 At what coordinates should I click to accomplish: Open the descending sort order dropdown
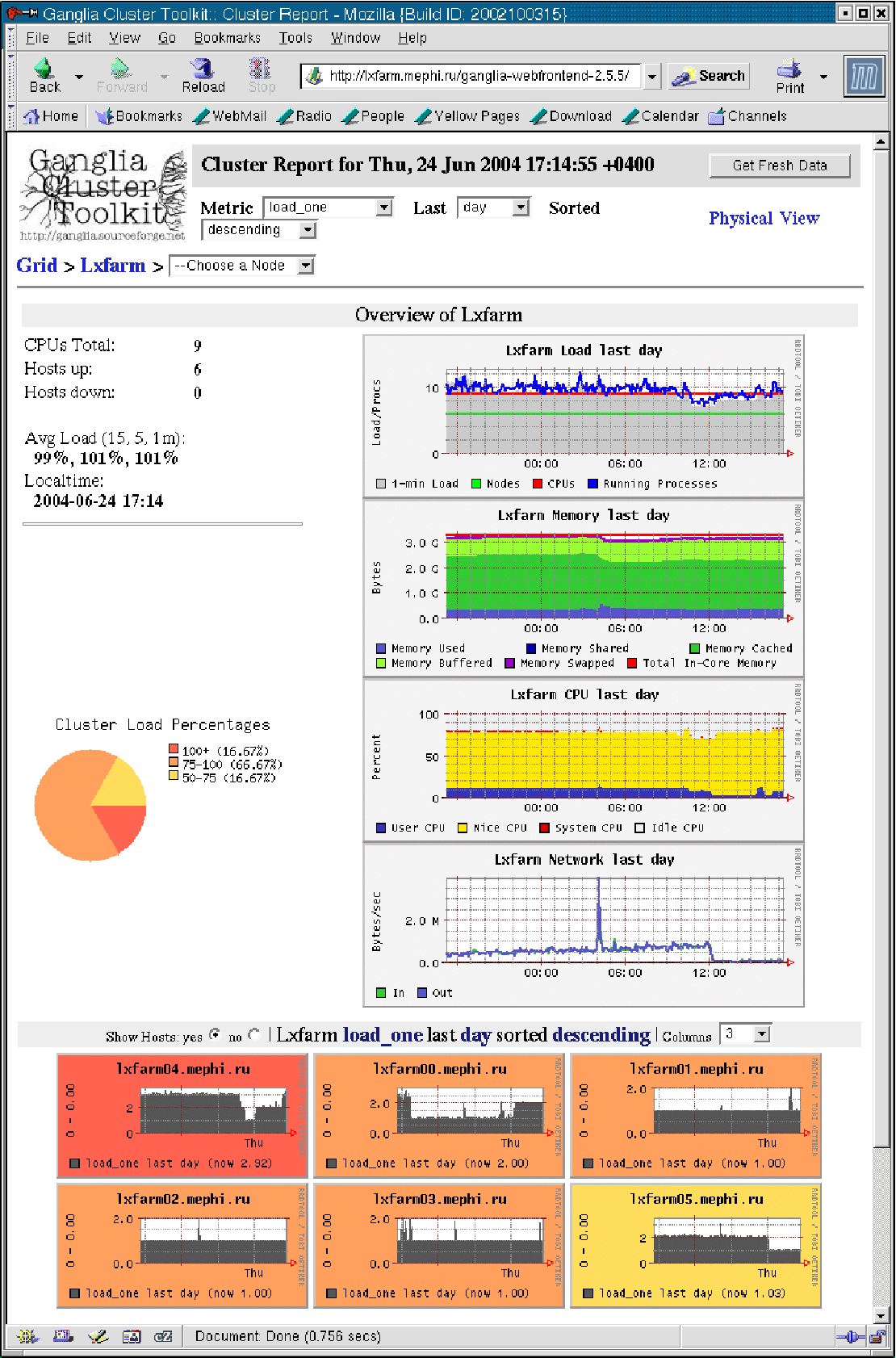[258, 230]
